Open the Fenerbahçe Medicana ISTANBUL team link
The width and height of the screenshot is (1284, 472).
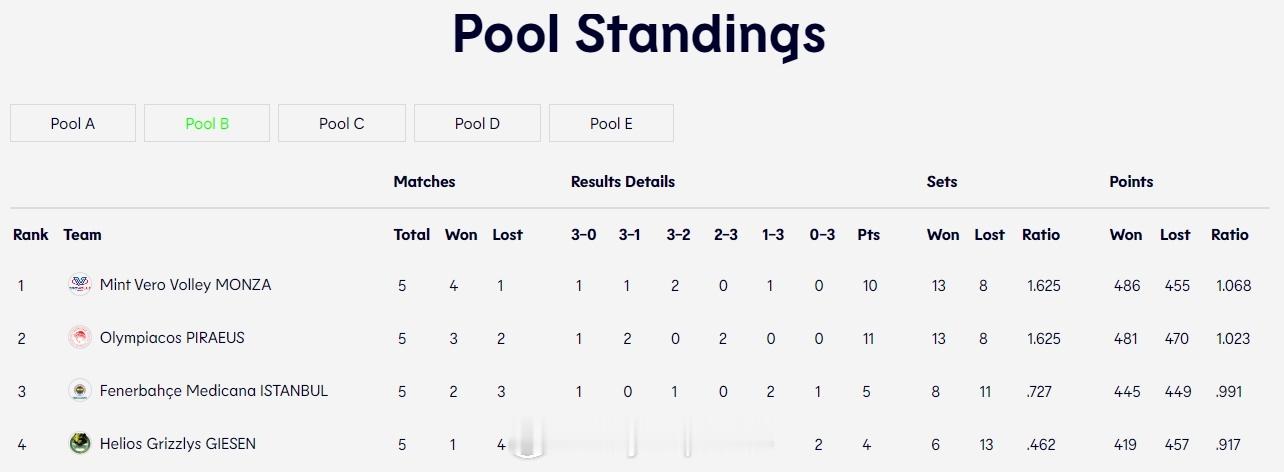coord(214,391)
